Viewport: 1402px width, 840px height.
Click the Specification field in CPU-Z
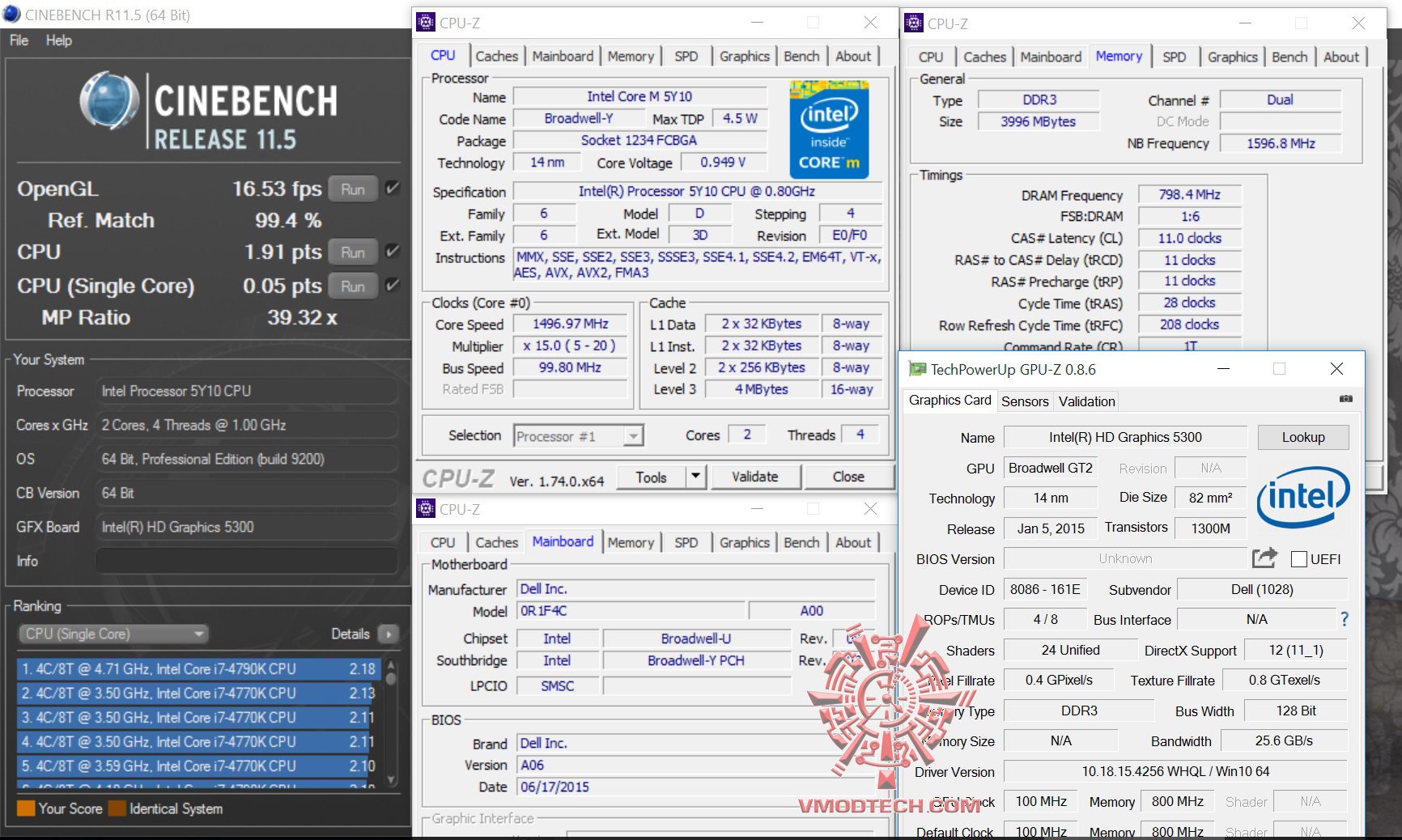pyautogui.click(x=697, y=191)
